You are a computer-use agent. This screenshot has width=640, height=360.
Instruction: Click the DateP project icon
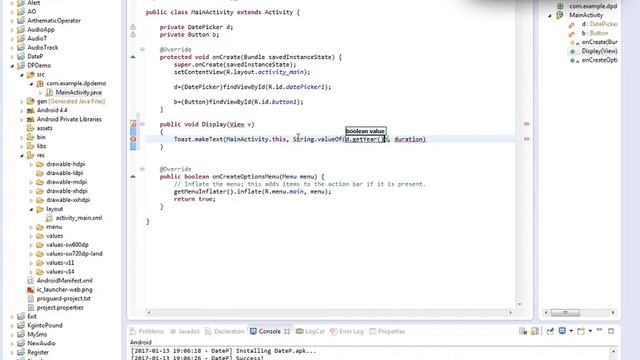point(21,56)
